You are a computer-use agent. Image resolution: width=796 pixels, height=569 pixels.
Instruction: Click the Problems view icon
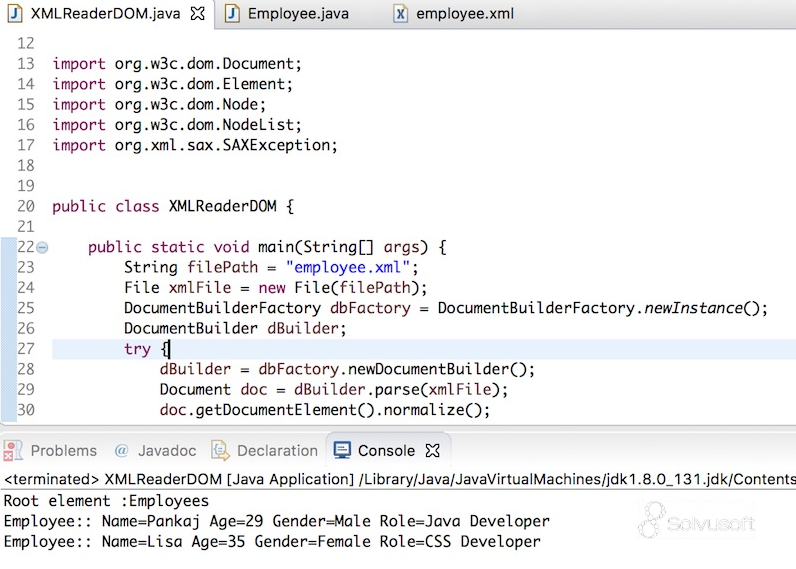13,450
